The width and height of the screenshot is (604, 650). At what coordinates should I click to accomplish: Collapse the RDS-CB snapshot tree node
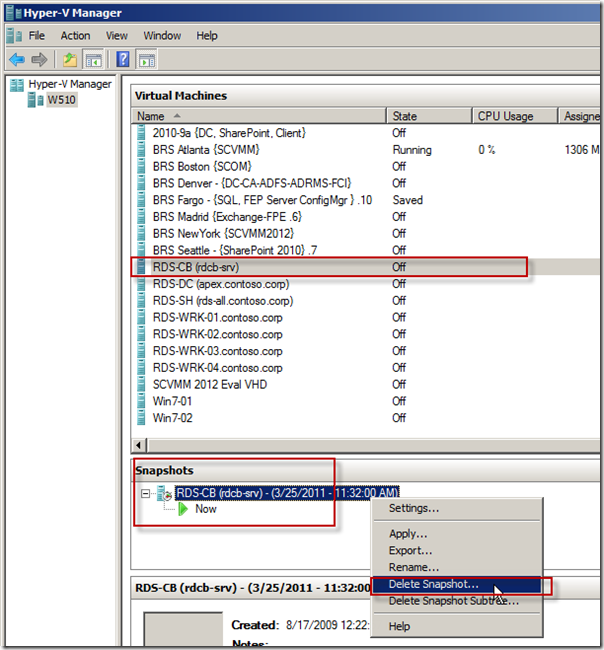[145, 493]
